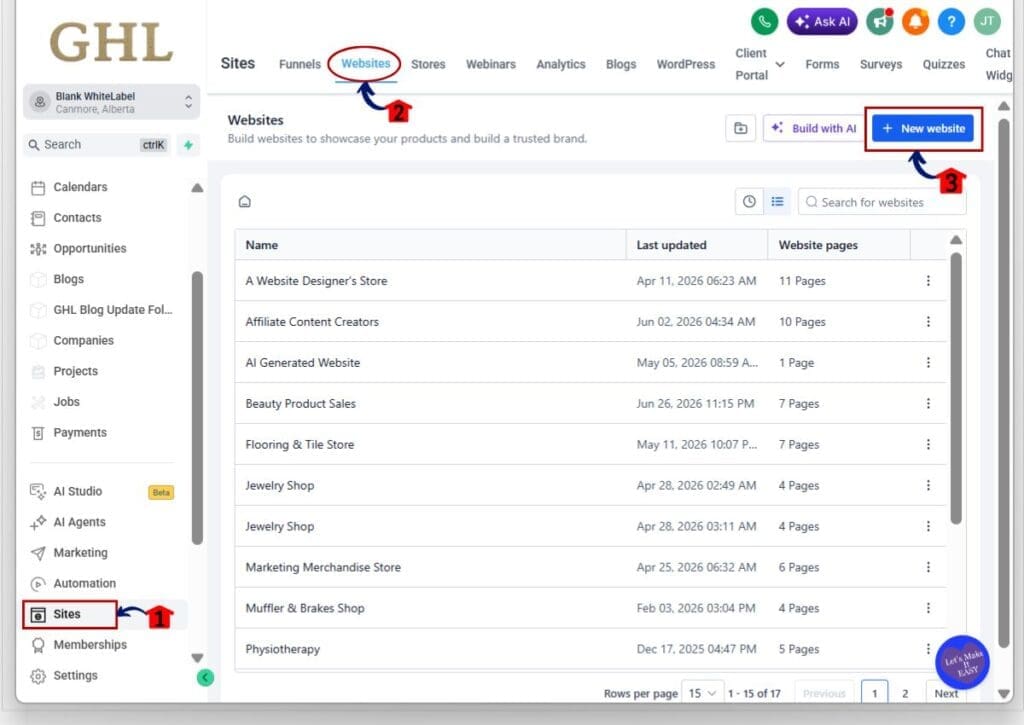Click the websites table scrollbar
Viewport: 1024px width, 725px height.
(x=955, y=389)
